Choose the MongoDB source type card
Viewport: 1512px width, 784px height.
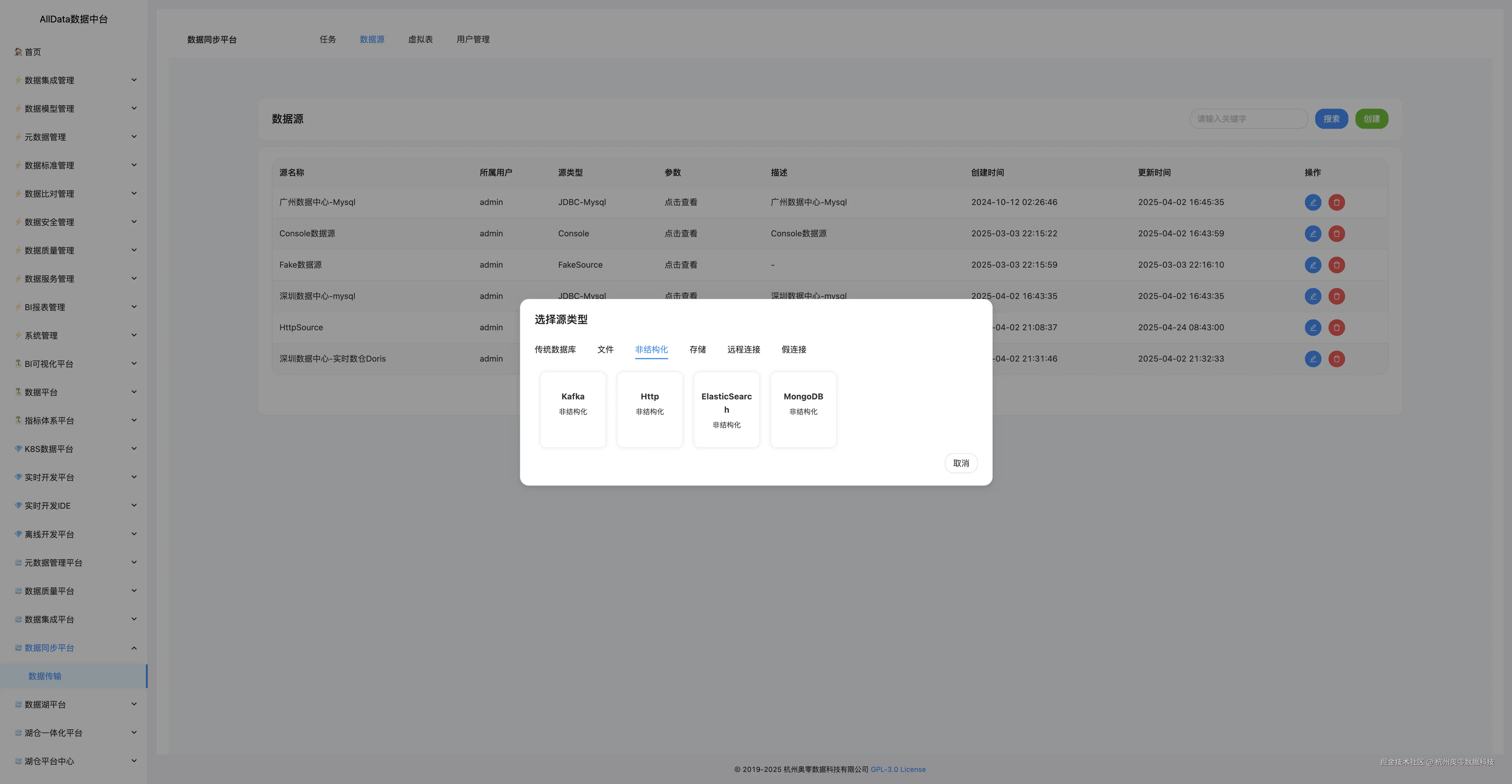click(803, 409)
